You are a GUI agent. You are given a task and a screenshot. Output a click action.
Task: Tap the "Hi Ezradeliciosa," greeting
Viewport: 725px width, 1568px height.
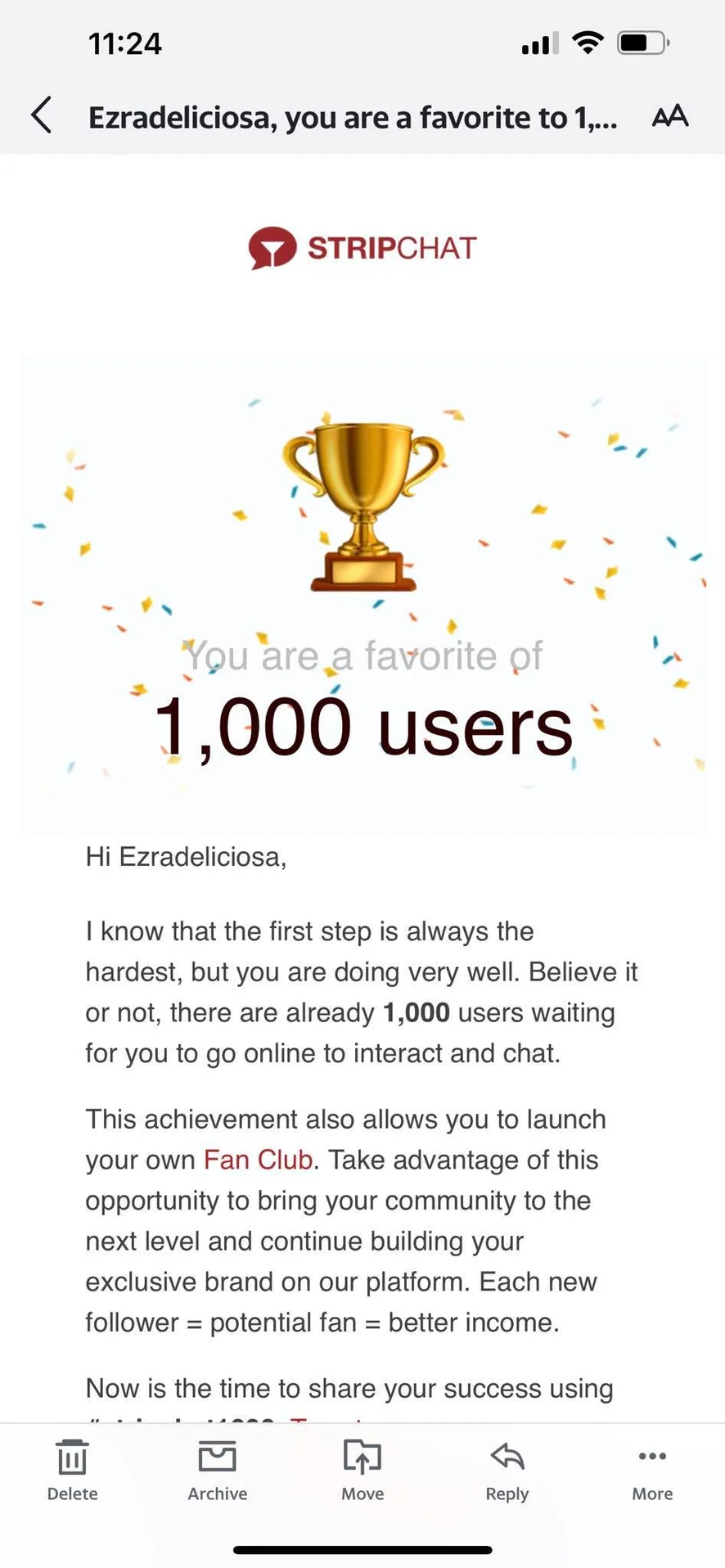(x=186, y=857)
